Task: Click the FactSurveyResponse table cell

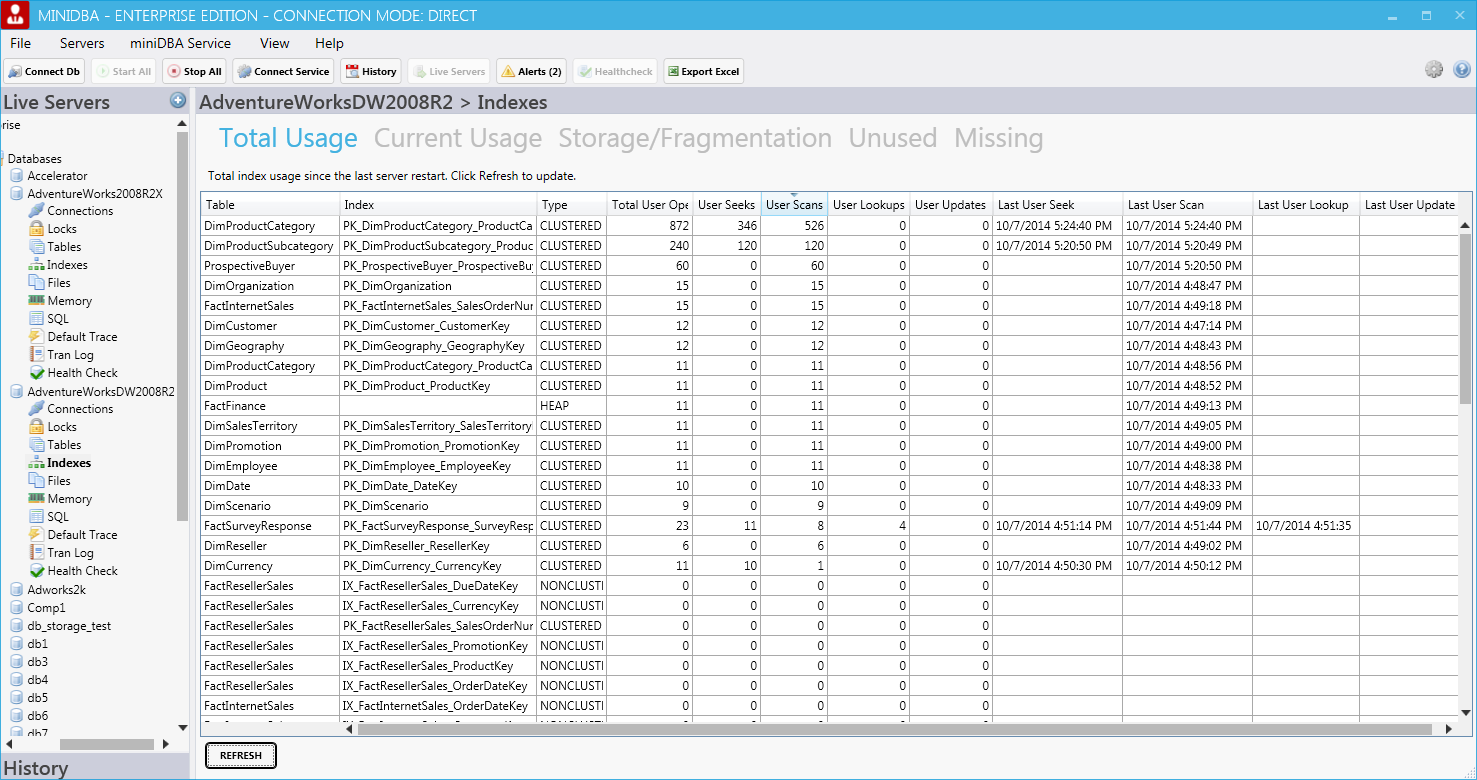Action: click(270, 526)
